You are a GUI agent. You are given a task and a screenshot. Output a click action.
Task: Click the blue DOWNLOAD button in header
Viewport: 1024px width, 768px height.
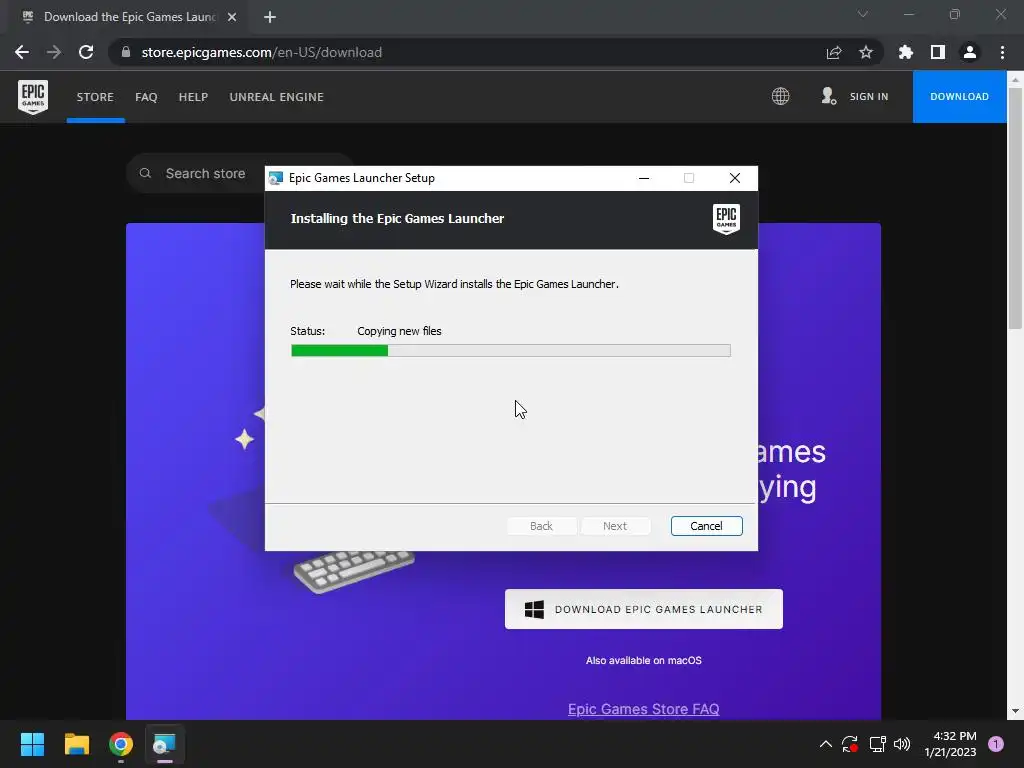959,97
